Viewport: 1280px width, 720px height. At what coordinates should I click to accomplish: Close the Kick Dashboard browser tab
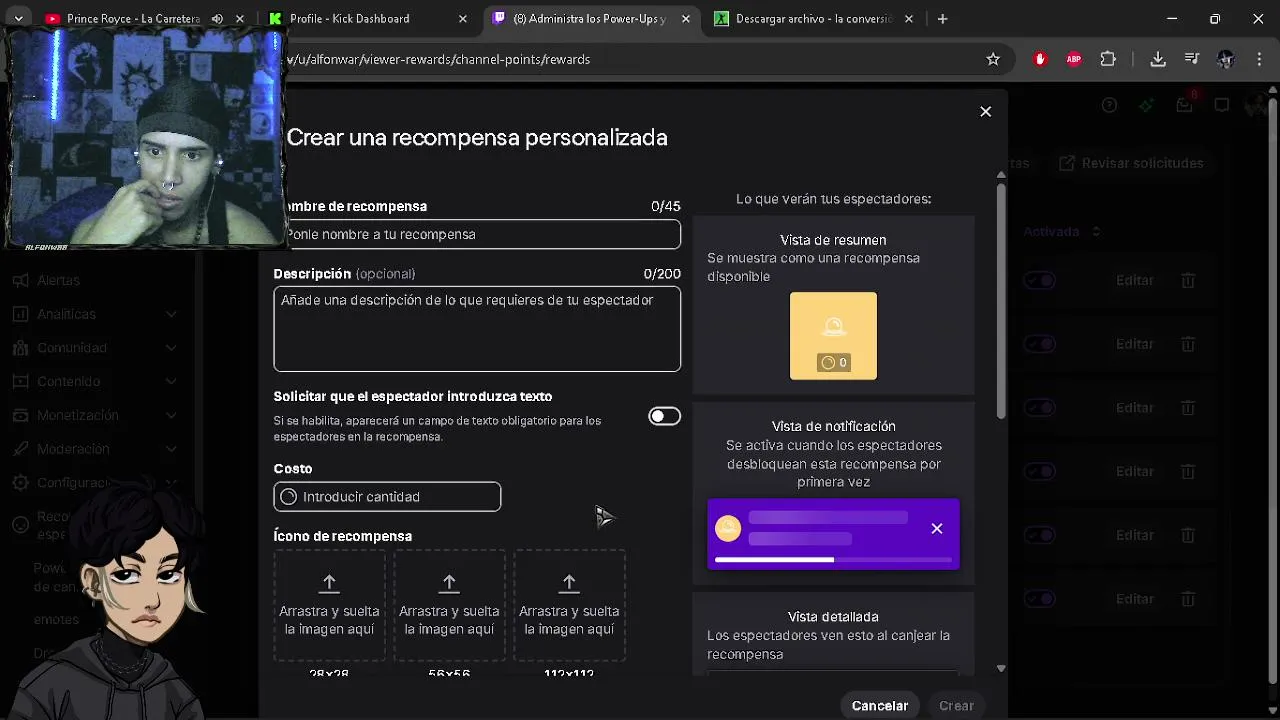pyautogui.click(x=462, y=19)
